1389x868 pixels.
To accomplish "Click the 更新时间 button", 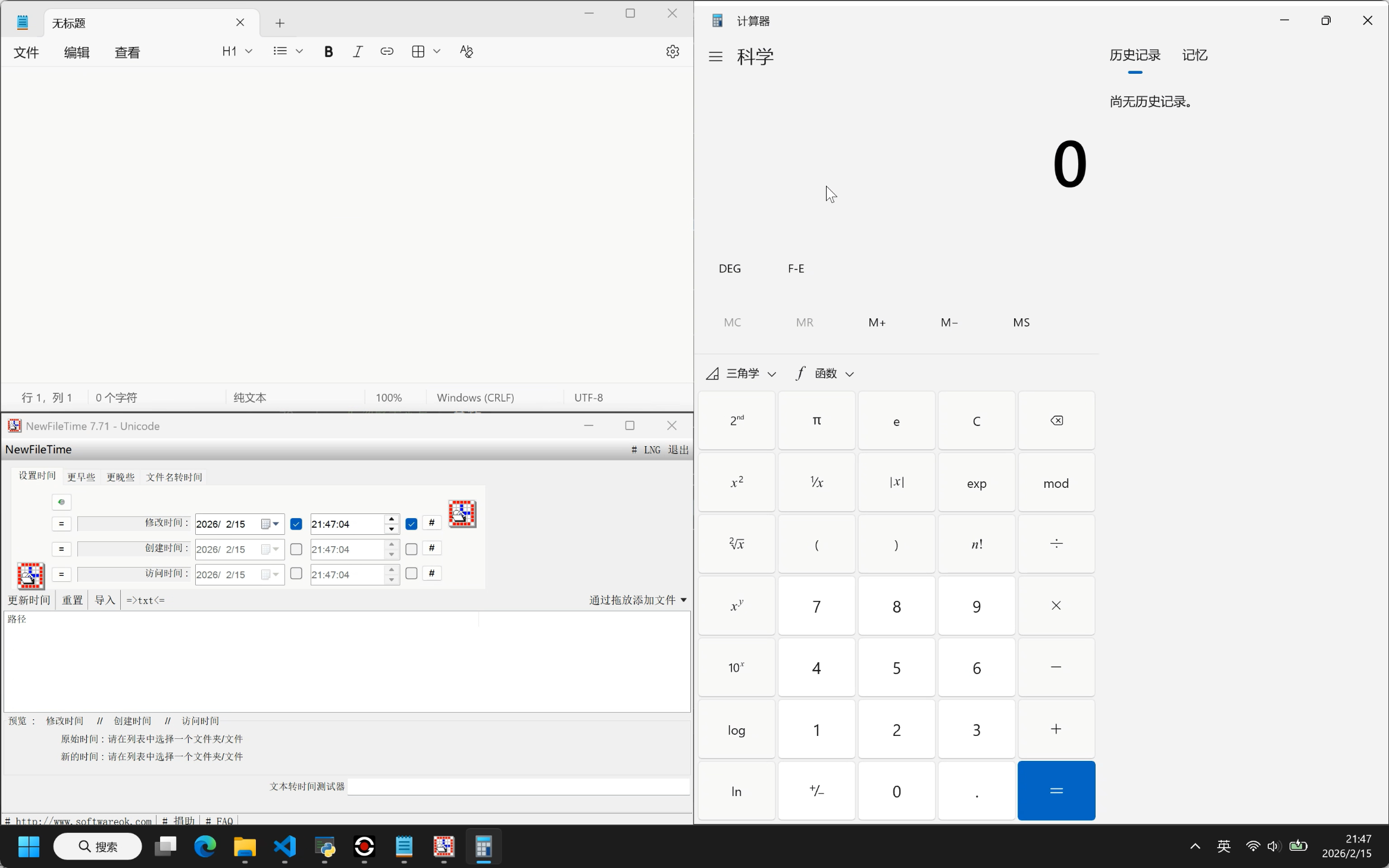I will point(29,600).
